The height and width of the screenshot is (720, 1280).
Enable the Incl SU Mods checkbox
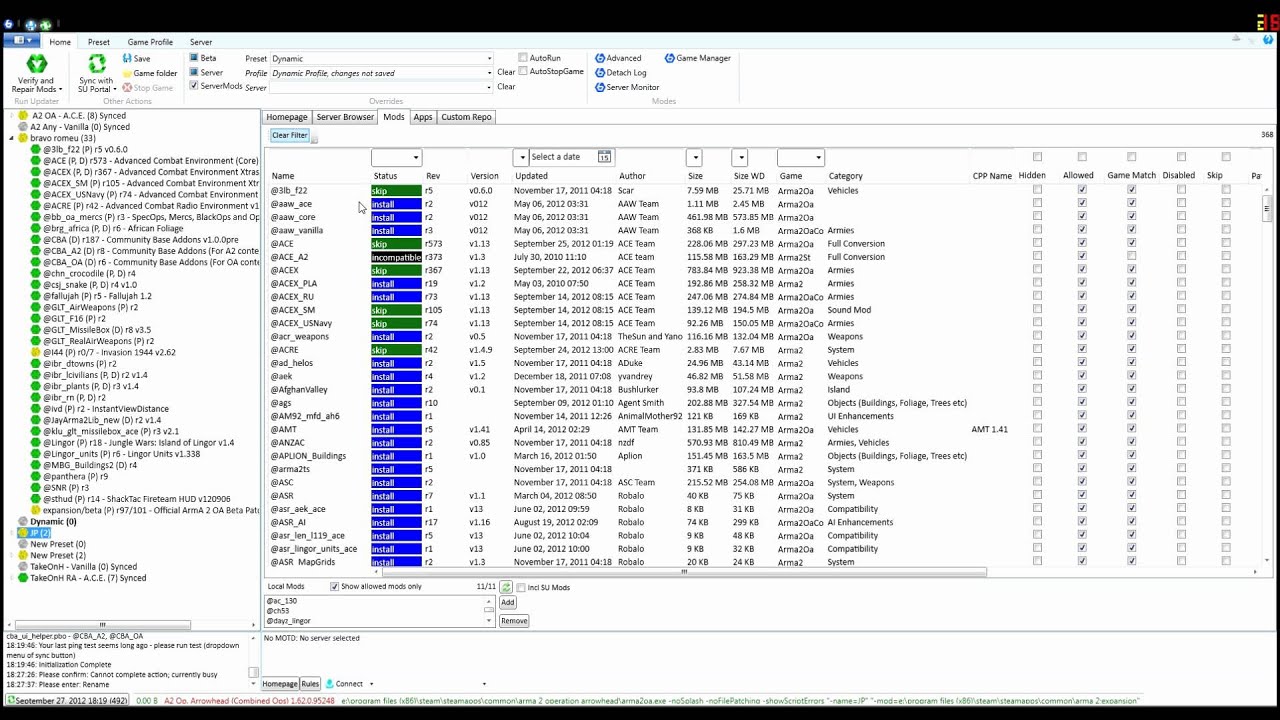[x=519, y=587]
